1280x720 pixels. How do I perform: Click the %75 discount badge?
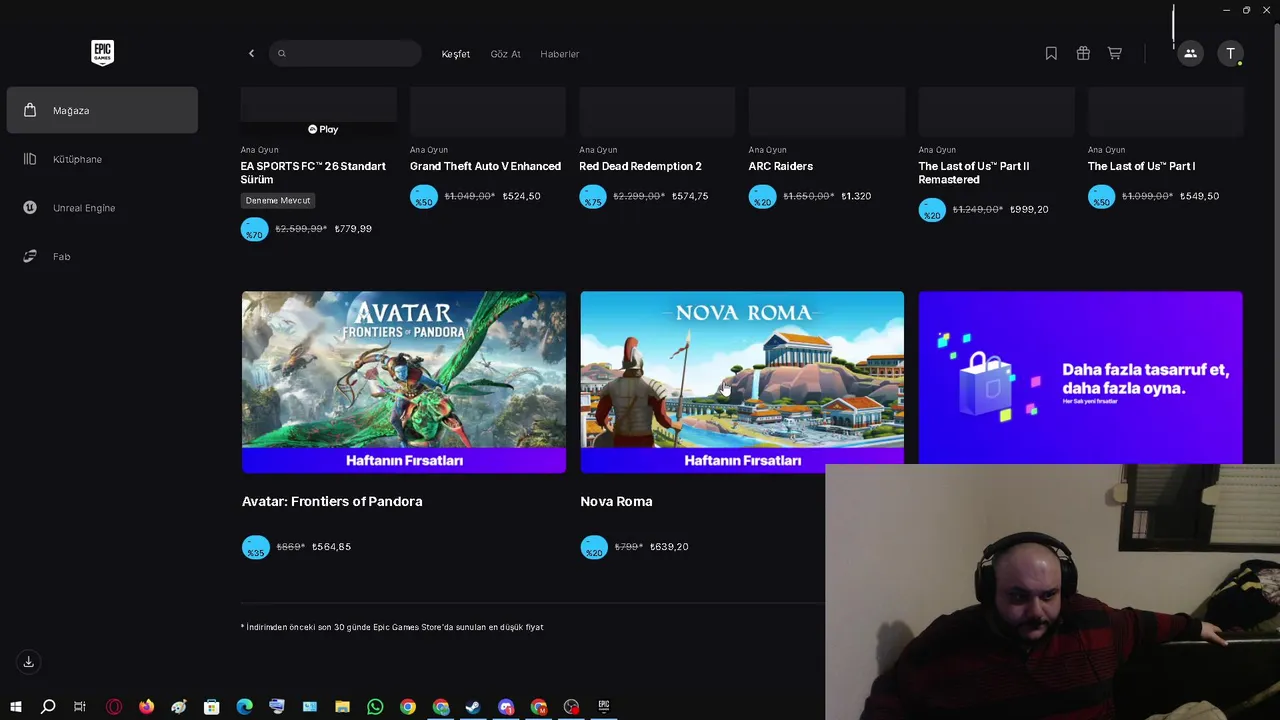point(593,197)
